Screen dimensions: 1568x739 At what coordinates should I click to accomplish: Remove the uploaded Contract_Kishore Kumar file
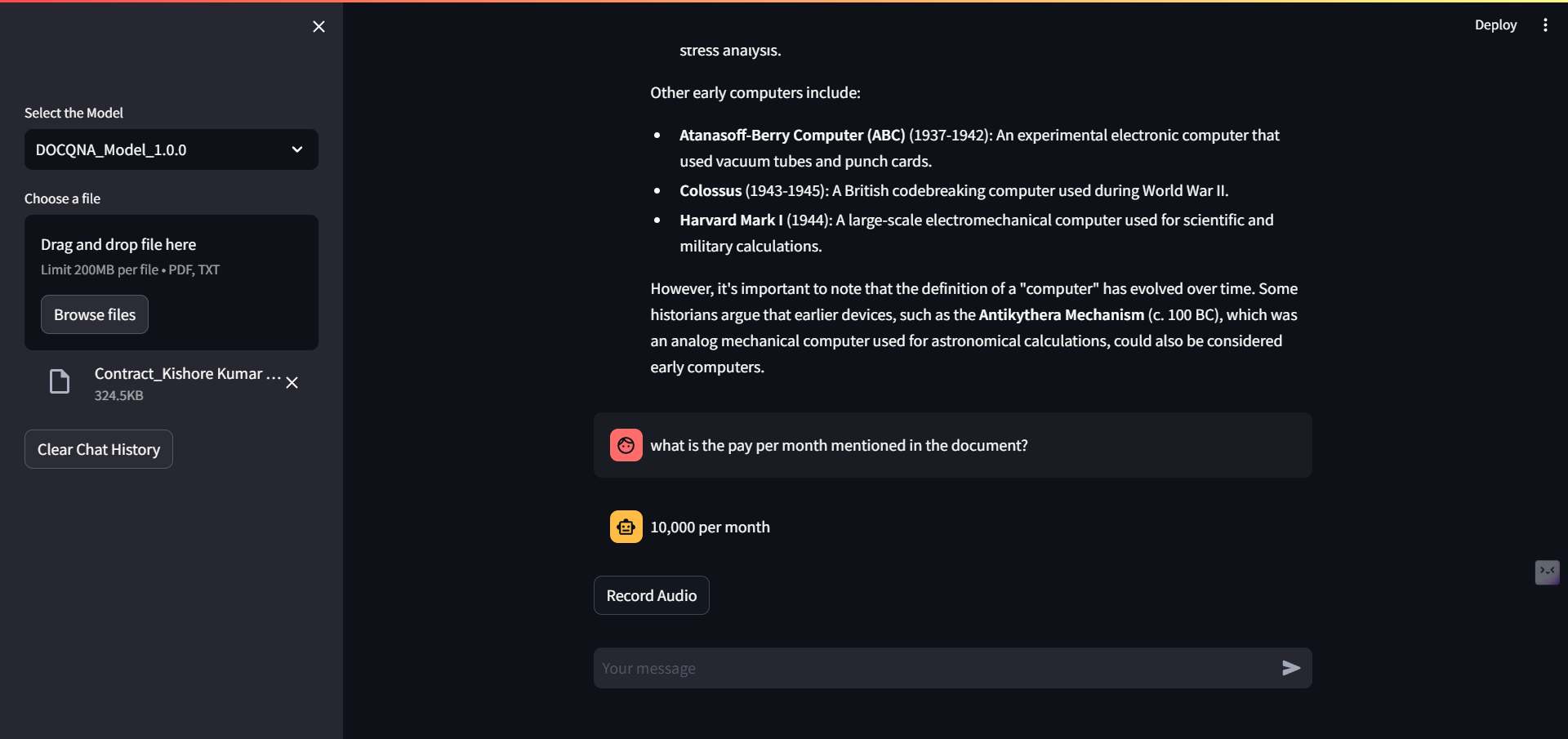click(x=292, y=383)
